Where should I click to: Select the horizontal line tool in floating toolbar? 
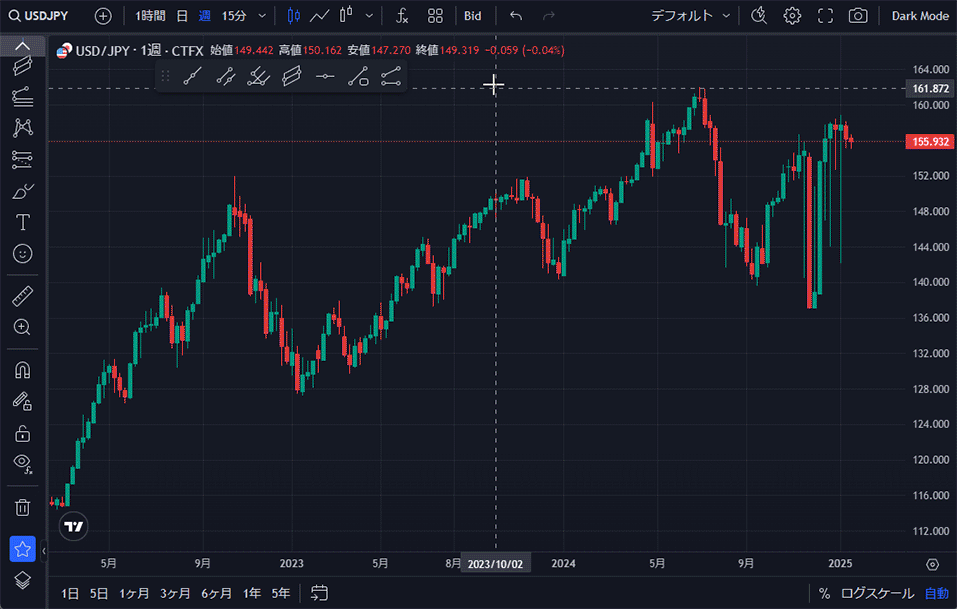click(x=325, y=77)
